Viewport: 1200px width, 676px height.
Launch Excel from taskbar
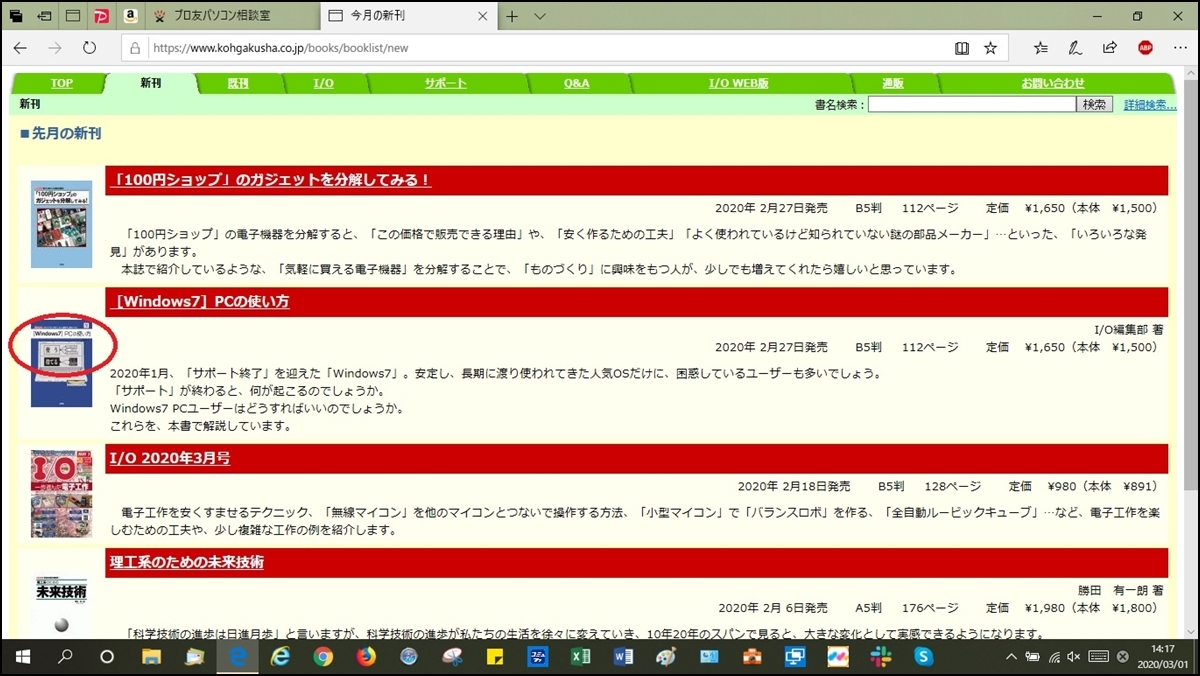click(580, 658)
